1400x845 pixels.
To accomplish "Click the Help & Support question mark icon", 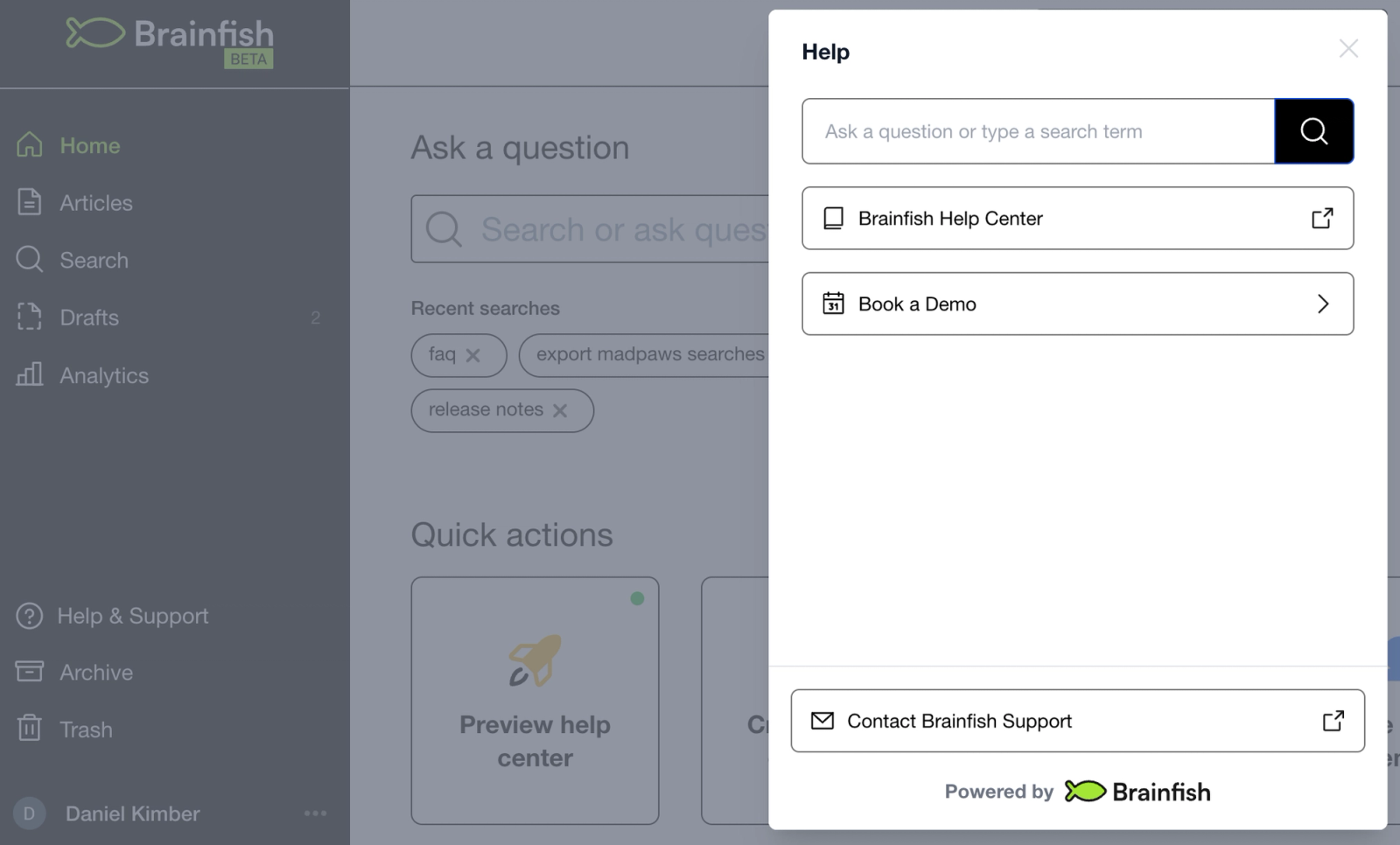I will [30, 616].
